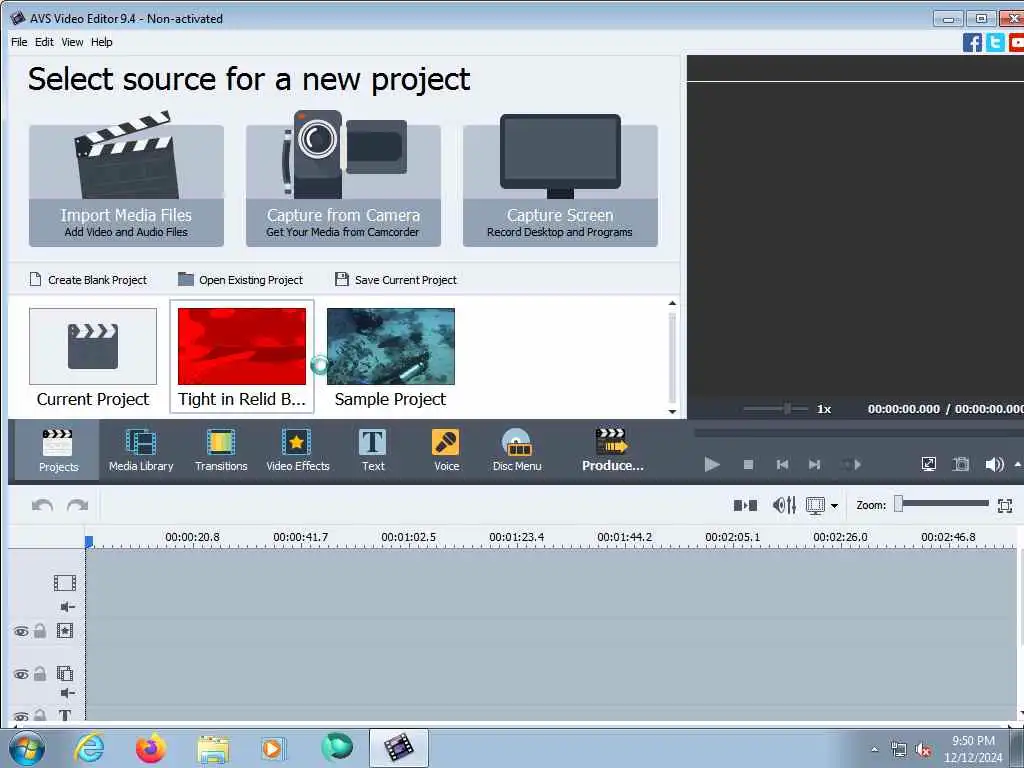The image size is (1024, 768).
Task: Open the Projects panel
Action: (57, 450)
